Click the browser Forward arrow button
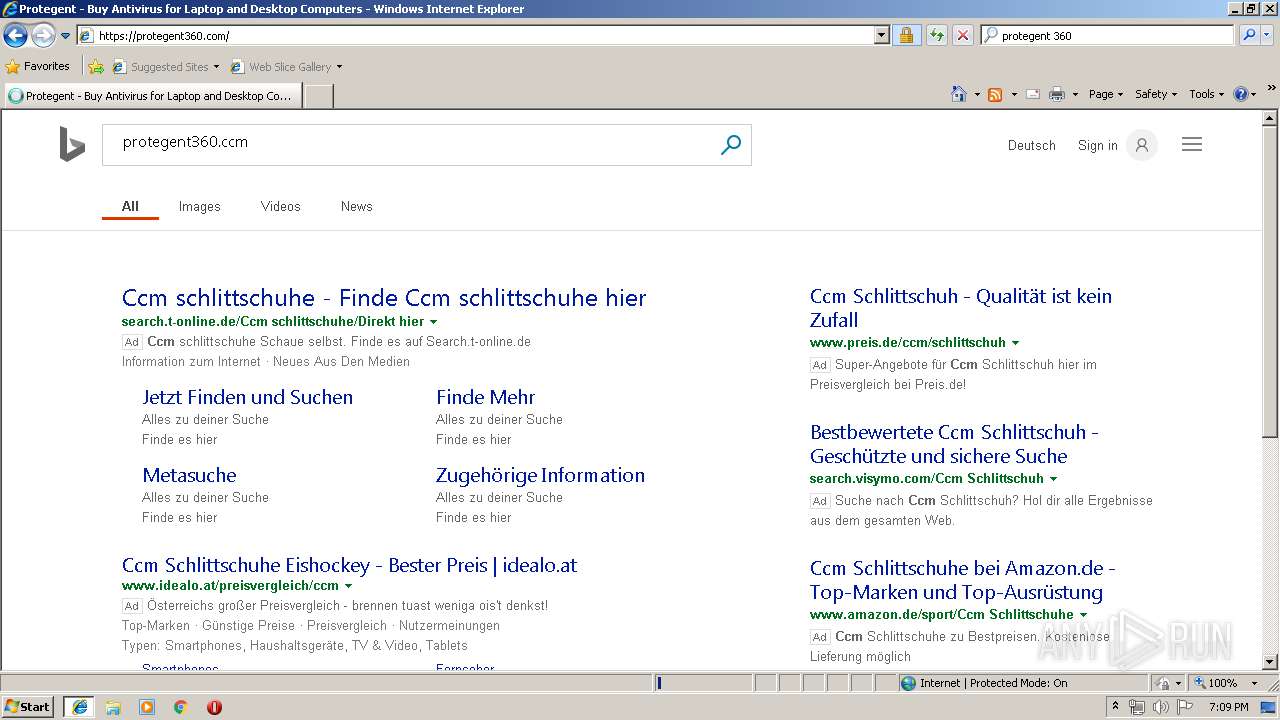The image size is (1280, 720). (43, 35)
